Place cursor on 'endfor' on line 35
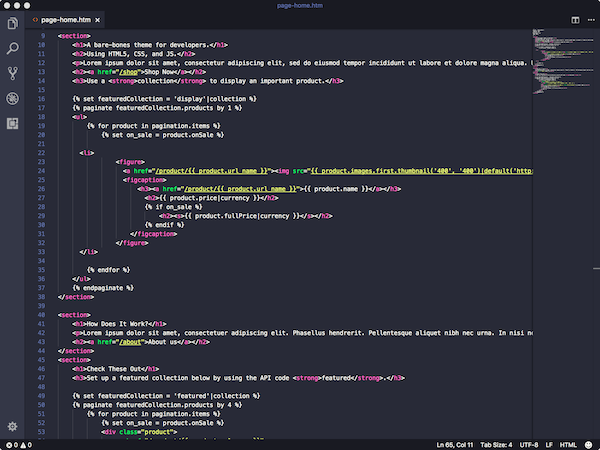The height and width of the screenshot is (450, 600). (x=109, y=270)
